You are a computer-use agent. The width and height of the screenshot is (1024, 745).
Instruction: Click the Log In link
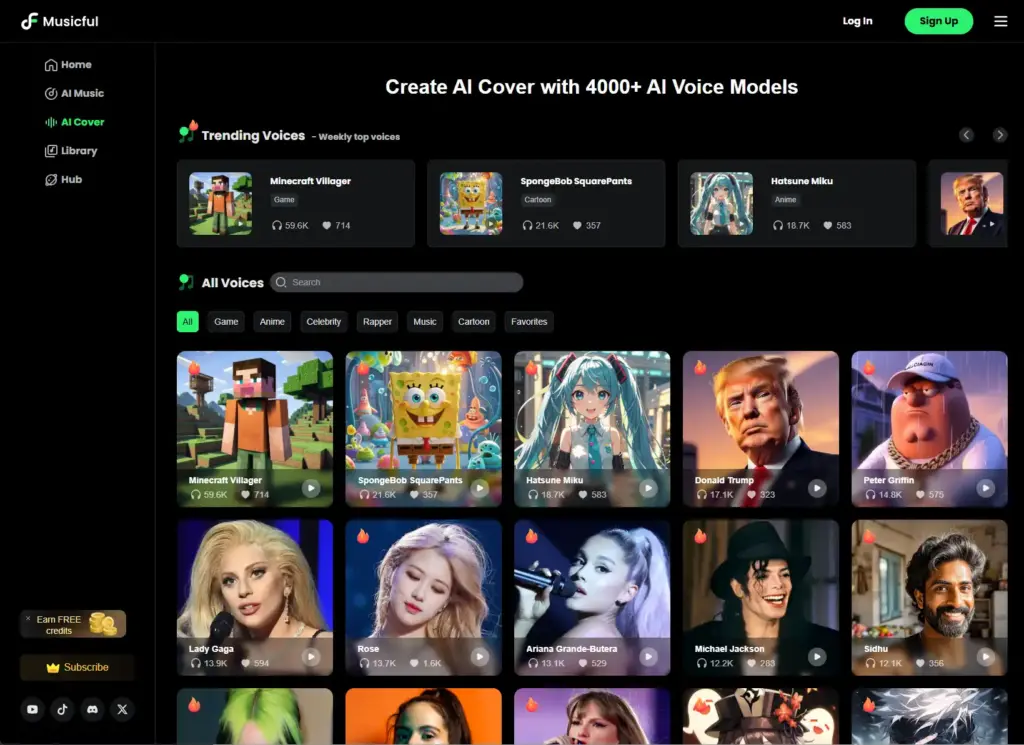tap(857, 21)
